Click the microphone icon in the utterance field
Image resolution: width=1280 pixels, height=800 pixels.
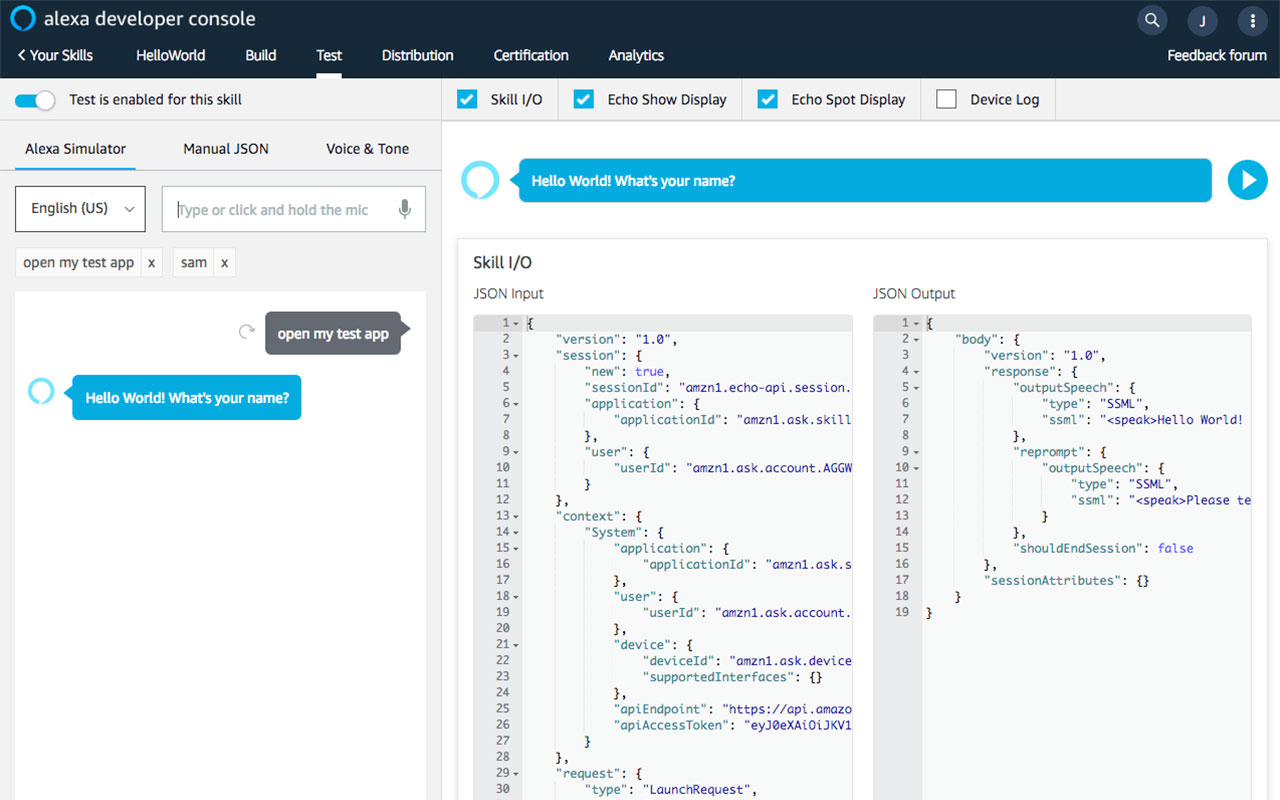(x=404, y=209)
